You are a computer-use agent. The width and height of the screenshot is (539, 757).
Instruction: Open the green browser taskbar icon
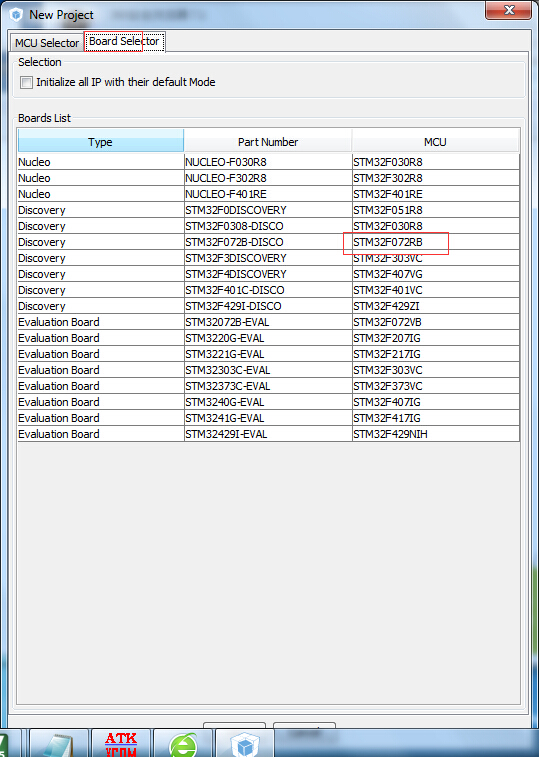(x=184, y=744)
